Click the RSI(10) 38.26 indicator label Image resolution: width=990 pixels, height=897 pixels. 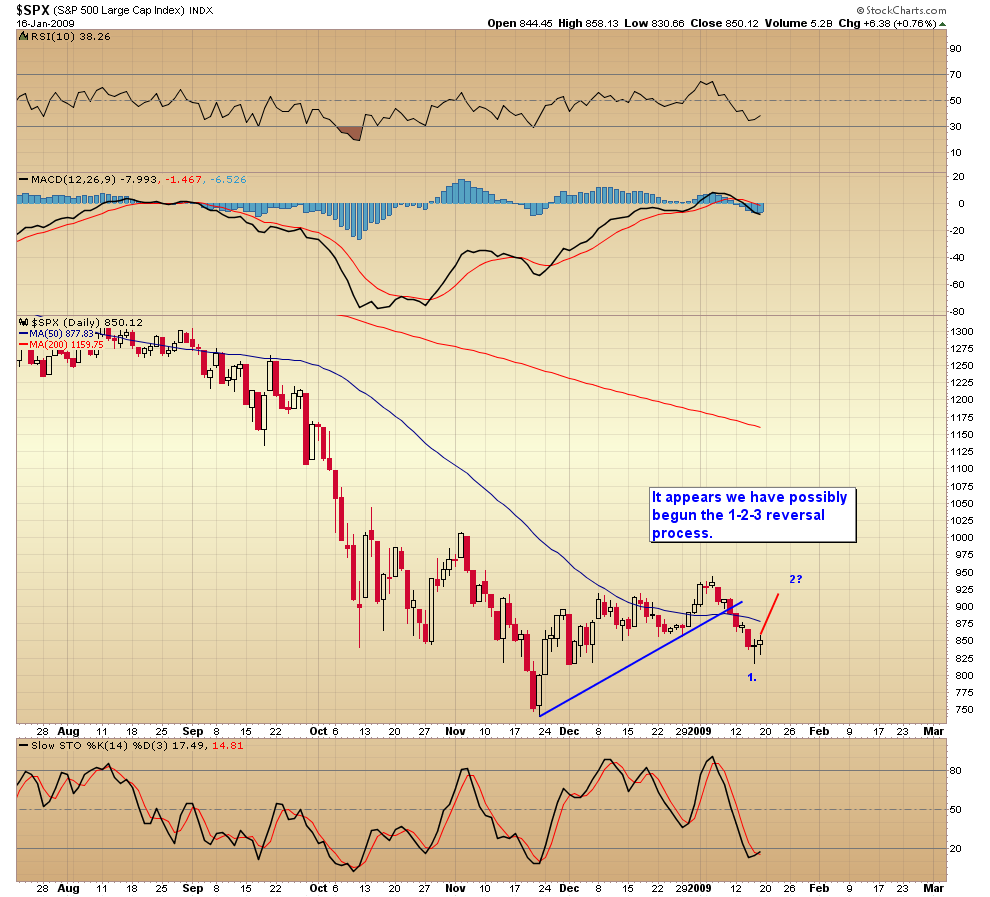click(71, 37)
